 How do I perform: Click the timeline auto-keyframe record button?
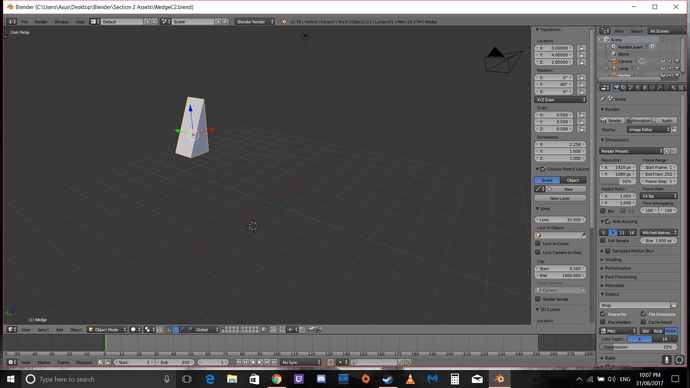pyautogui.click(x=330, y=362)
